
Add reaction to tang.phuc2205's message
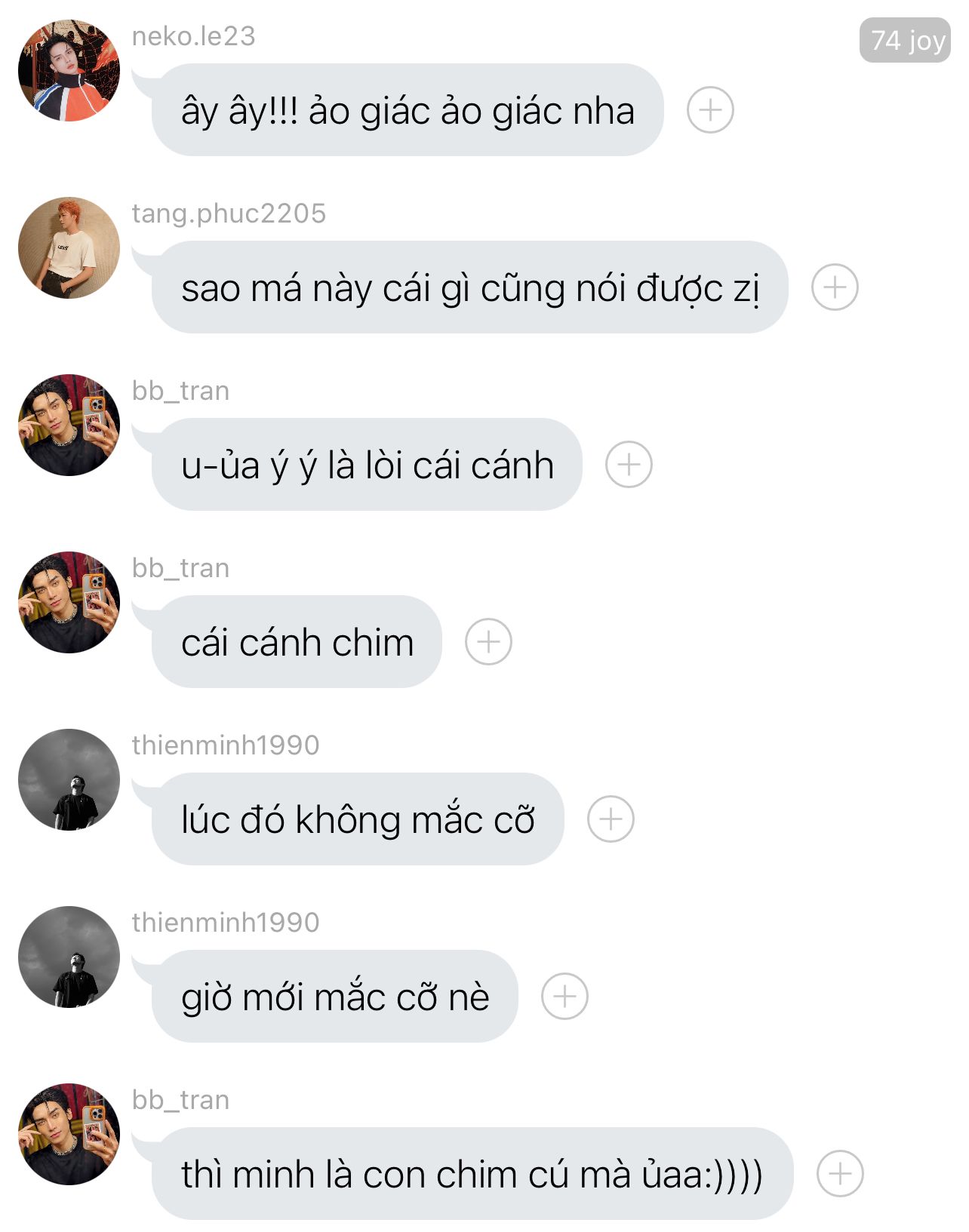pos(835,287)
